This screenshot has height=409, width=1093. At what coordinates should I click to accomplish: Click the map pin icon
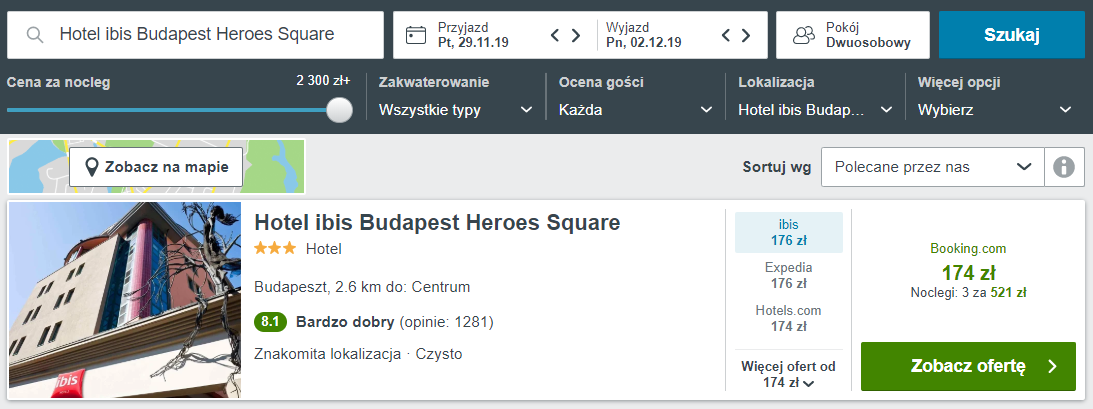coord(92,167)
